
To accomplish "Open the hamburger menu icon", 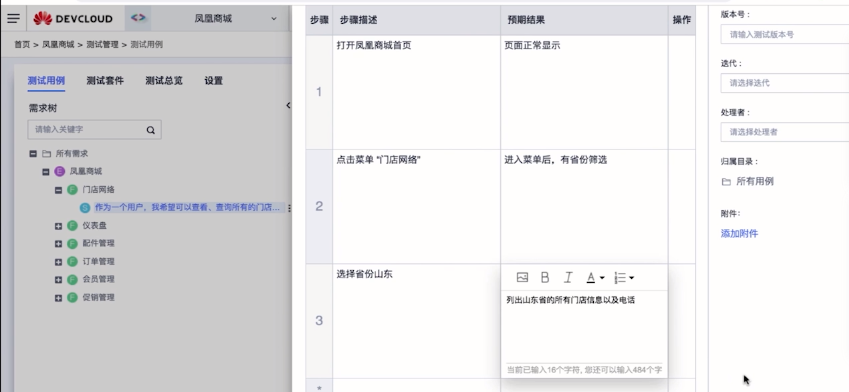I will click(14, 18).
